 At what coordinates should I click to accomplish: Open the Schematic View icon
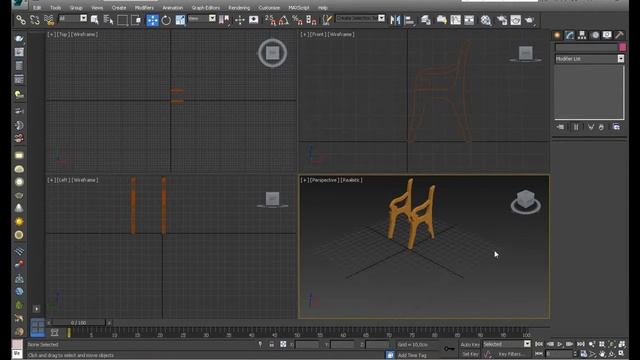[x=469, y=20]
